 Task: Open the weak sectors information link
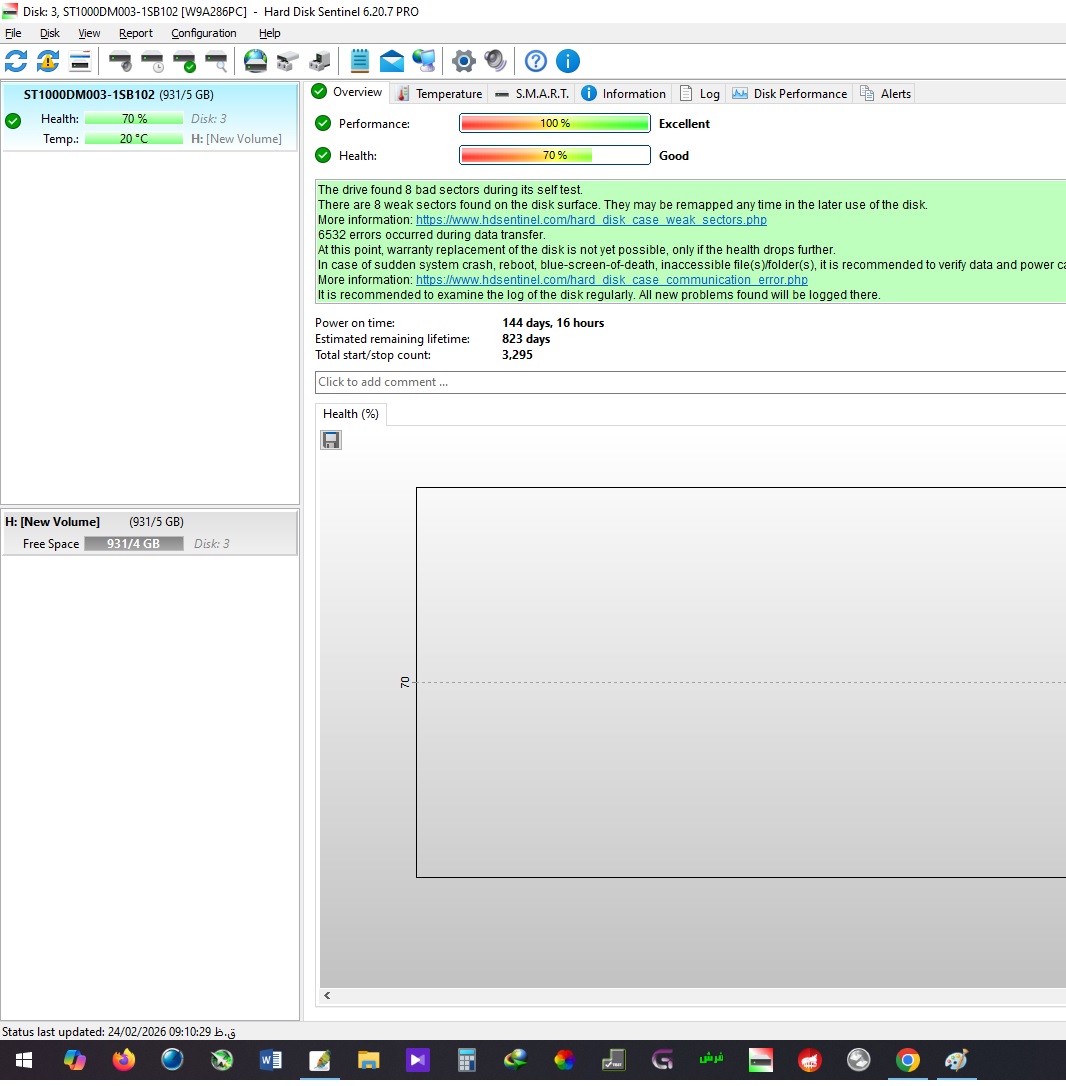(591, 220)
